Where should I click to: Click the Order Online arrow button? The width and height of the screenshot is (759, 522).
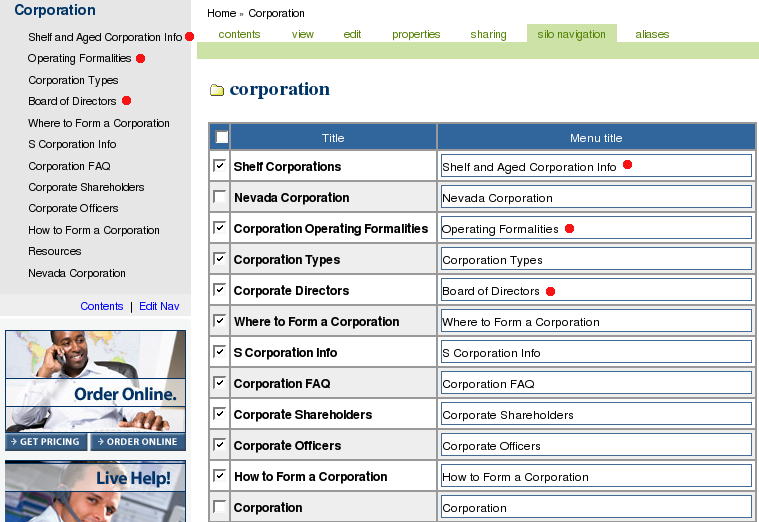(x=137, y=442)
